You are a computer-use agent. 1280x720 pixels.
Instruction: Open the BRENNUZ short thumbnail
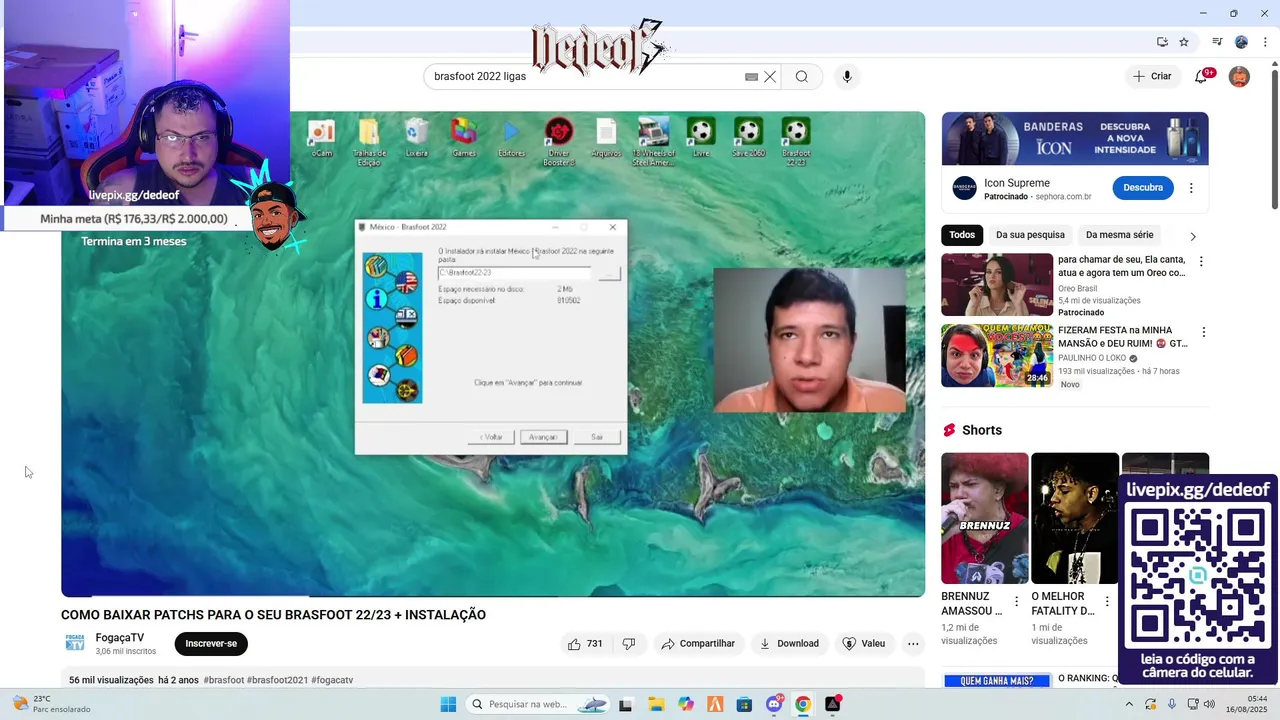(985, 518)
